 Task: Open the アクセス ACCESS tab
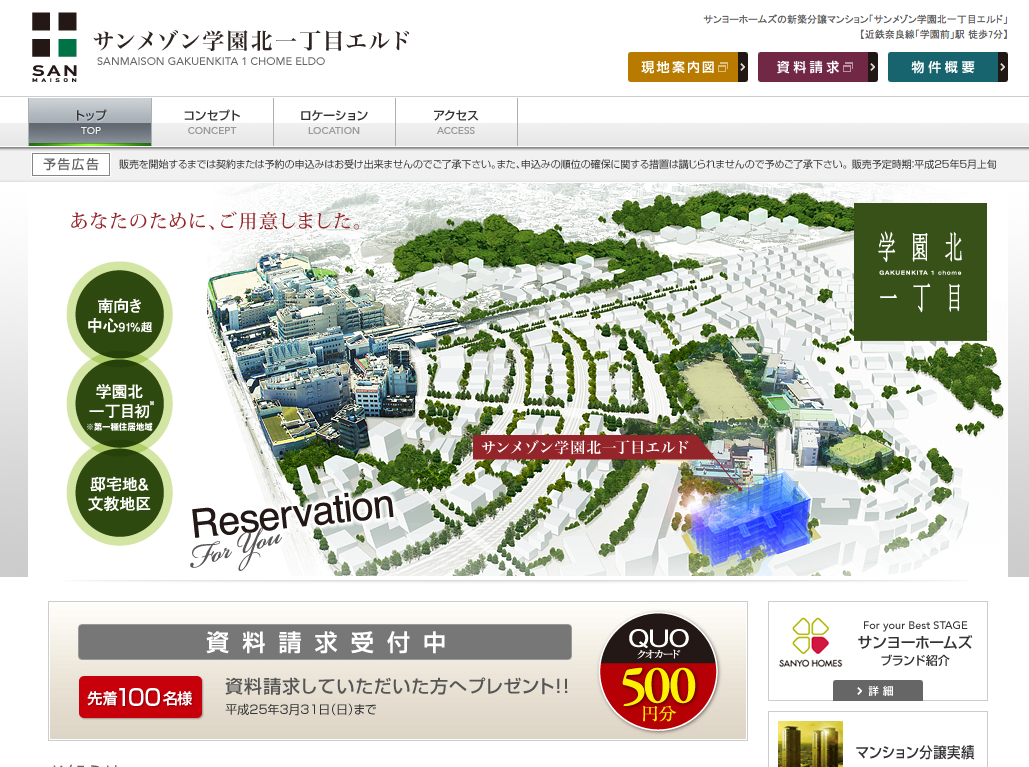[x=456, y=122]
